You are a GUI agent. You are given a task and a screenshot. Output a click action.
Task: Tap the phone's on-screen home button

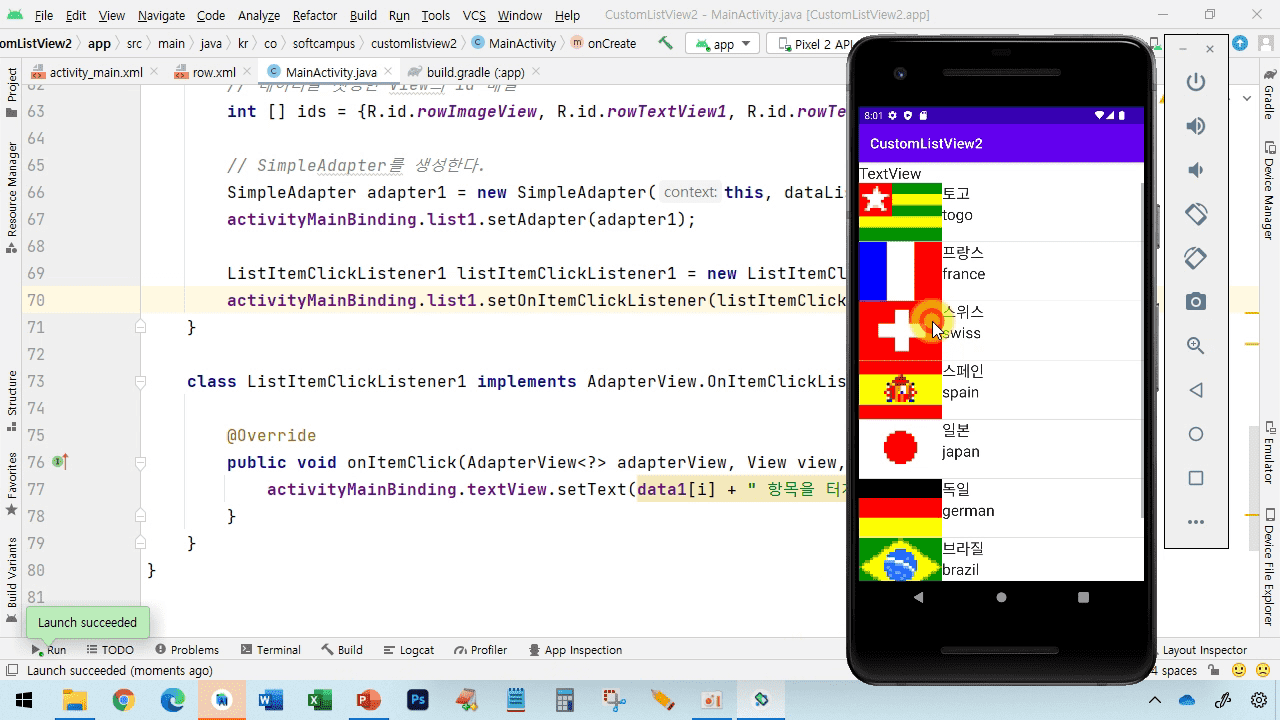(1001, 597)
